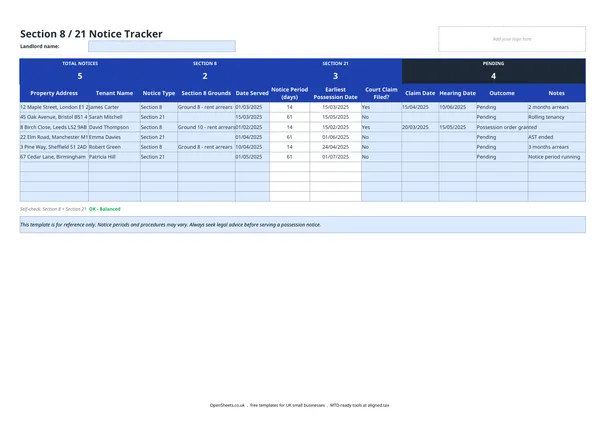Click the legal advice disclaimer text
Image resolution: width=600 pixels, height=424 pixels.
pos(170,225)
